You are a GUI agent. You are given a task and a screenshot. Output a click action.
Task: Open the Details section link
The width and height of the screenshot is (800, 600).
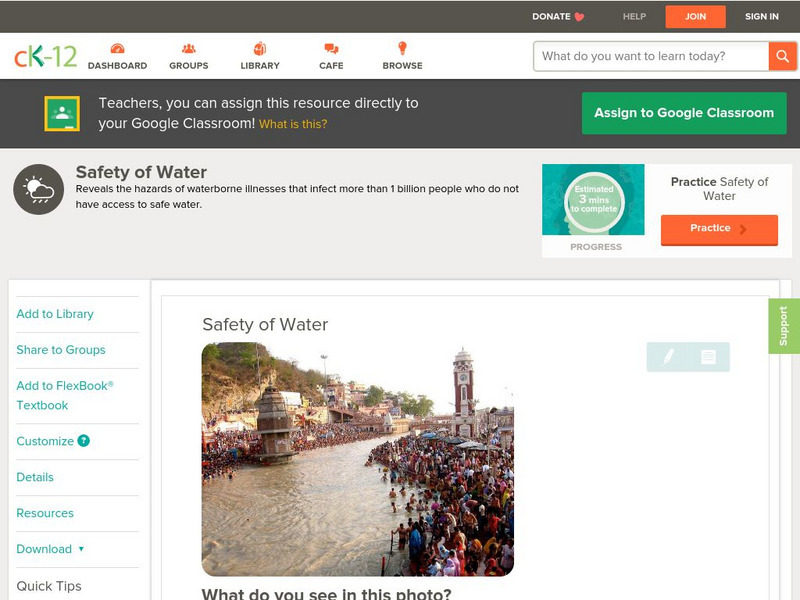(x=35, y=477)
